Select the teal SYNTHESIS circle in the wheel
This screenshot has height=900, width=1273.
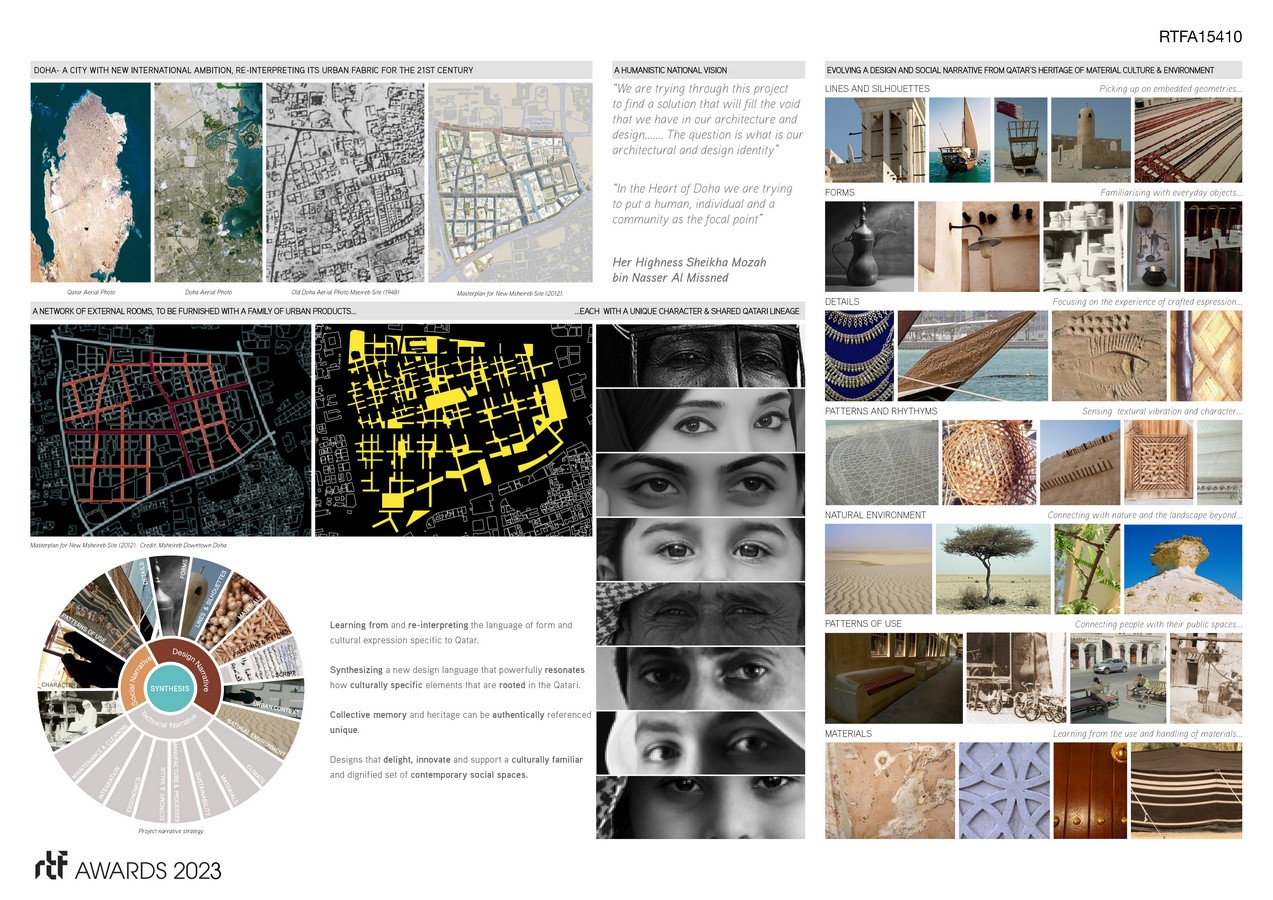tap(169, 689)
